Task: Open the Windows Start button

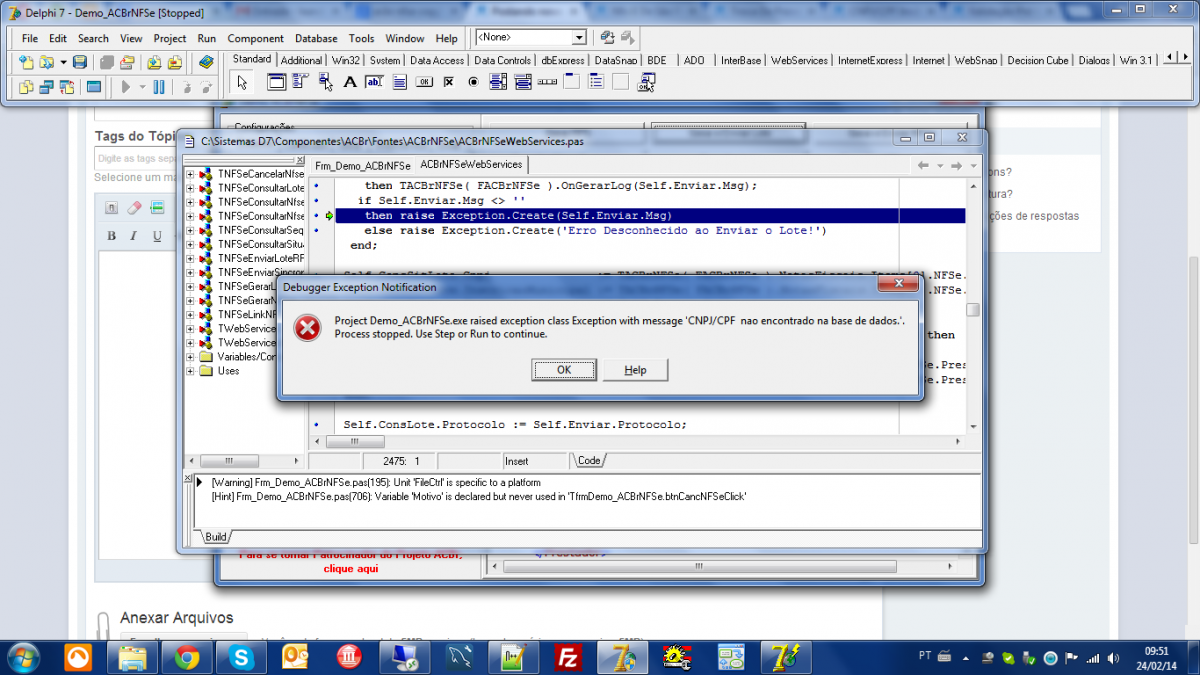Action: coord(22,657)
